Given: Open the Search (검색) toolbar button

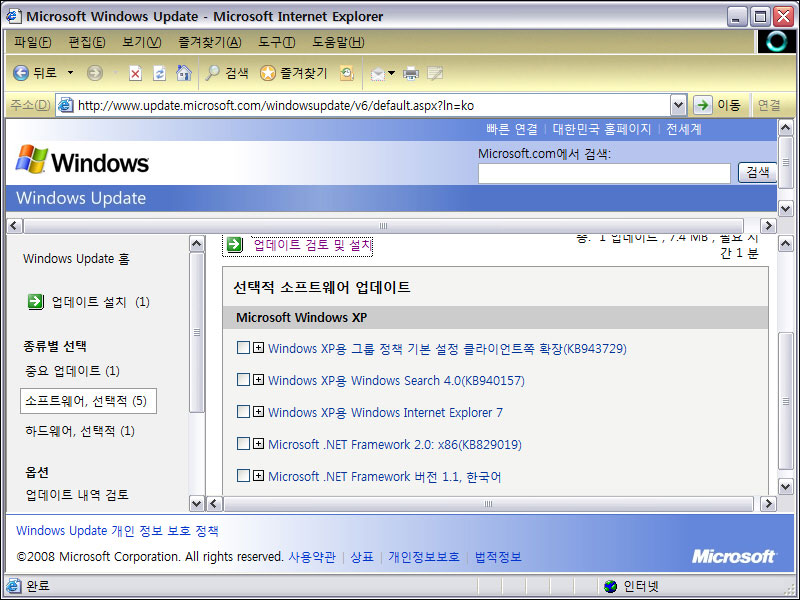Looking at the screenshot, I should 227,73.
